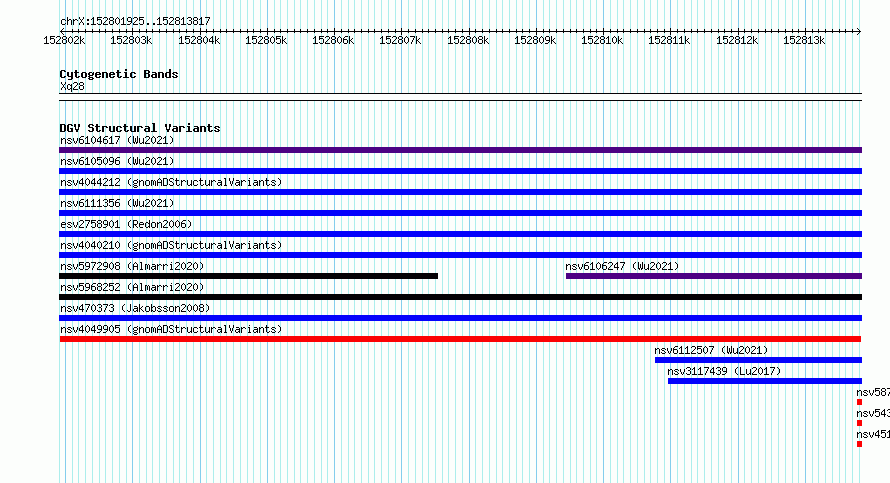Click the nsv3117439 (Lu2017) label
890x483 pixels.
tap(724, 371)
